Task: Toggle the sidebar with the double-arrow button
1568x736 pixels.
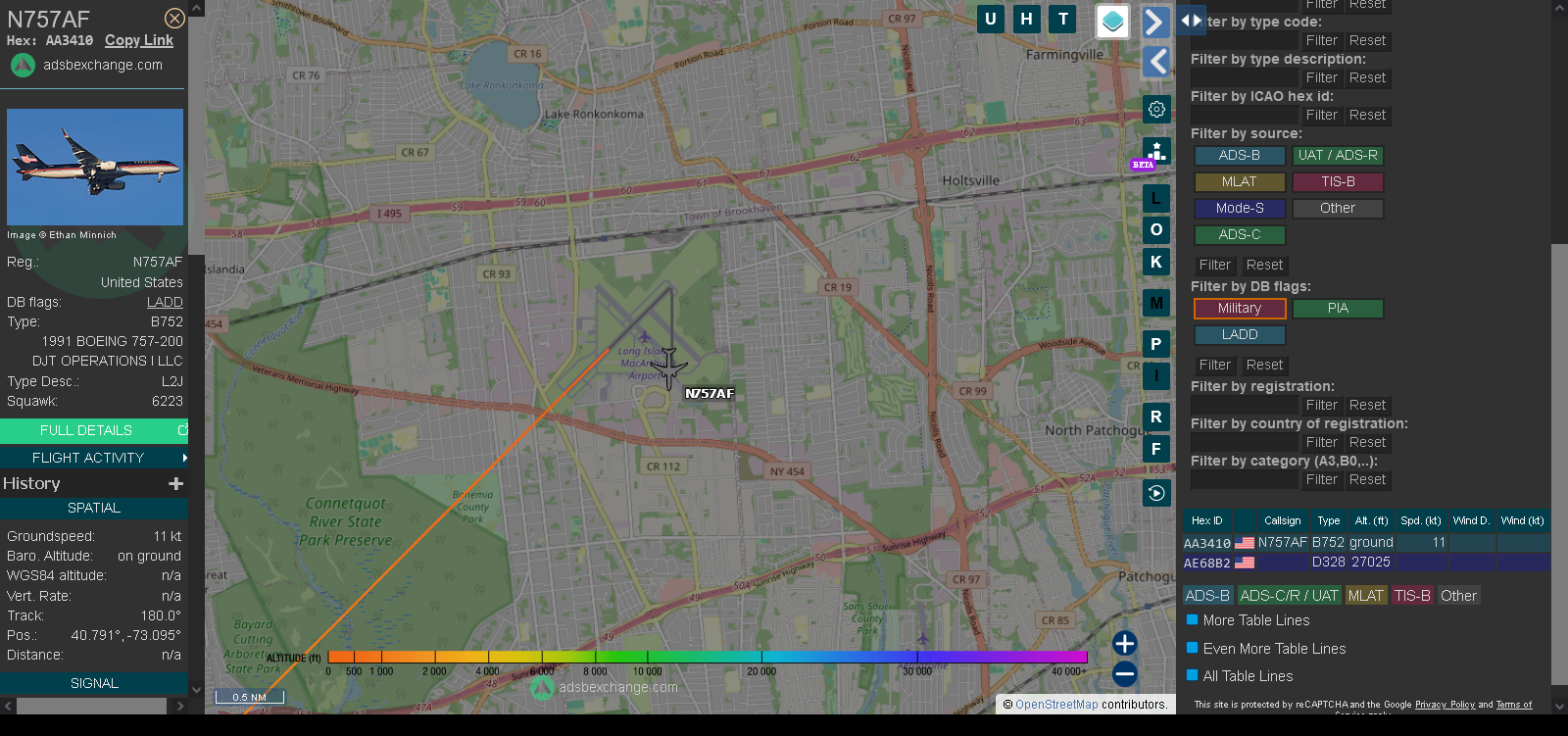Action: coord(1191,20)
